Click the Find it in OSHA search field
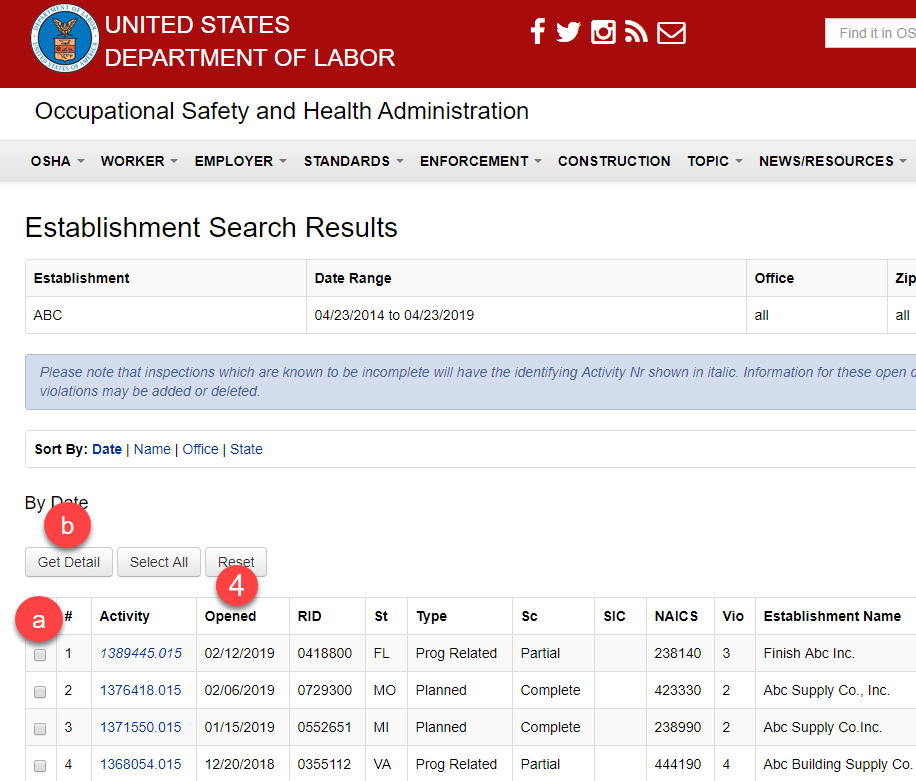916x781 pixels. pyautogui.click(x=874, y=32)
